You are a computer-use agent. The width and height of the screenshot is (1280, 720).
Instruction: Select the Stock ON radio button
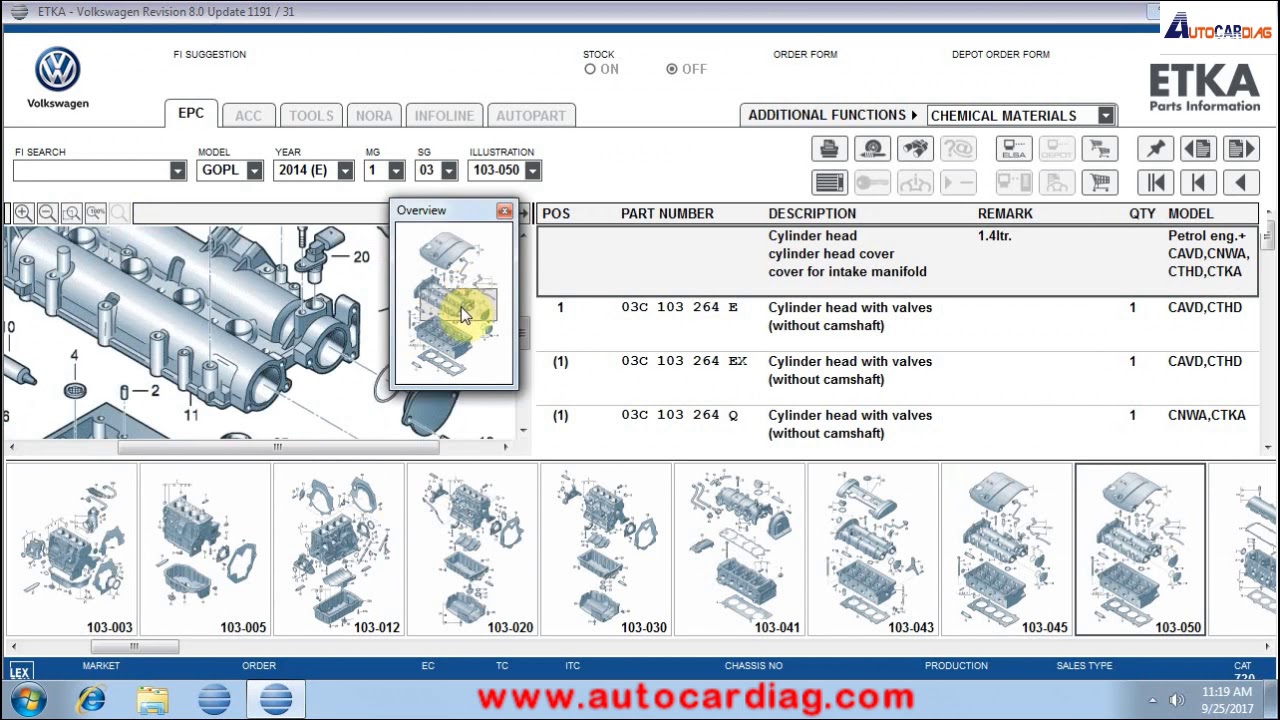590,69
